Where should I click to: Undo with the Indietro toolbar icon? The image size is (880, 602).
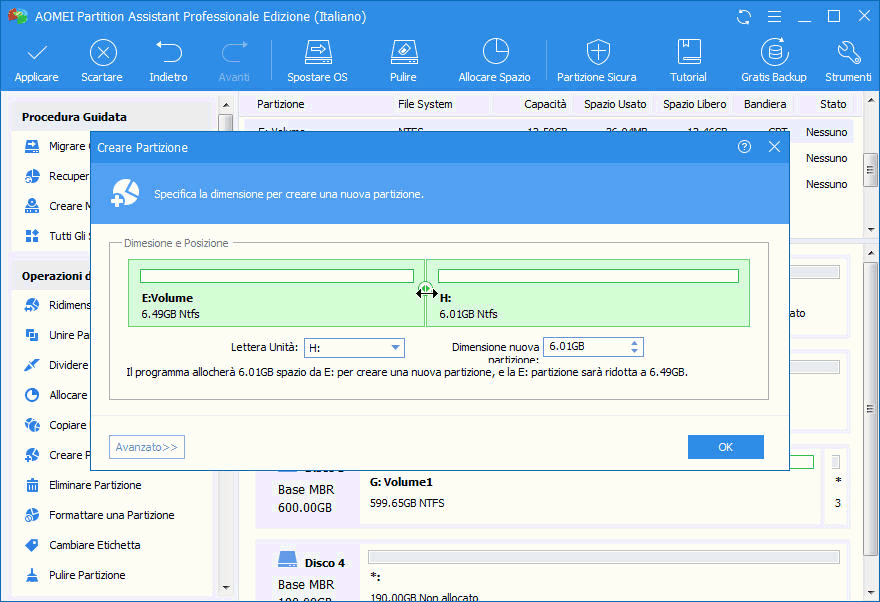coord(168,52)
